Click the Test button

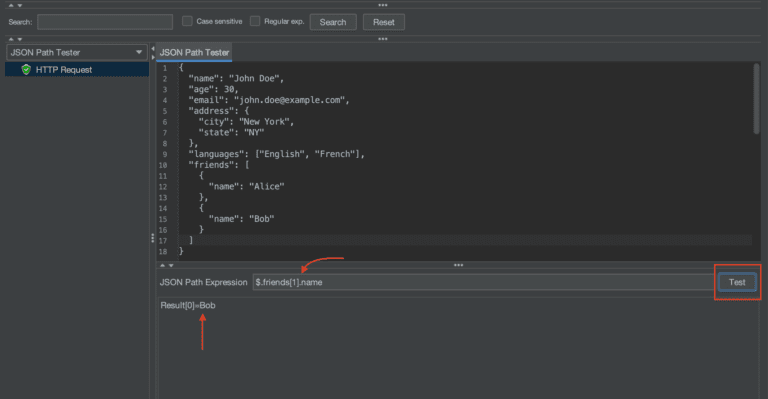(x=737, y=282)
